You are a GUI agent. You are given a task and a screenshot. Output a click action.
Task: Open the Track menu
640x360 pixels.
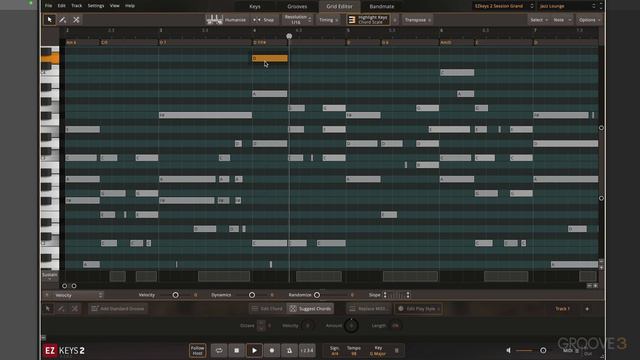click(76, 6)
